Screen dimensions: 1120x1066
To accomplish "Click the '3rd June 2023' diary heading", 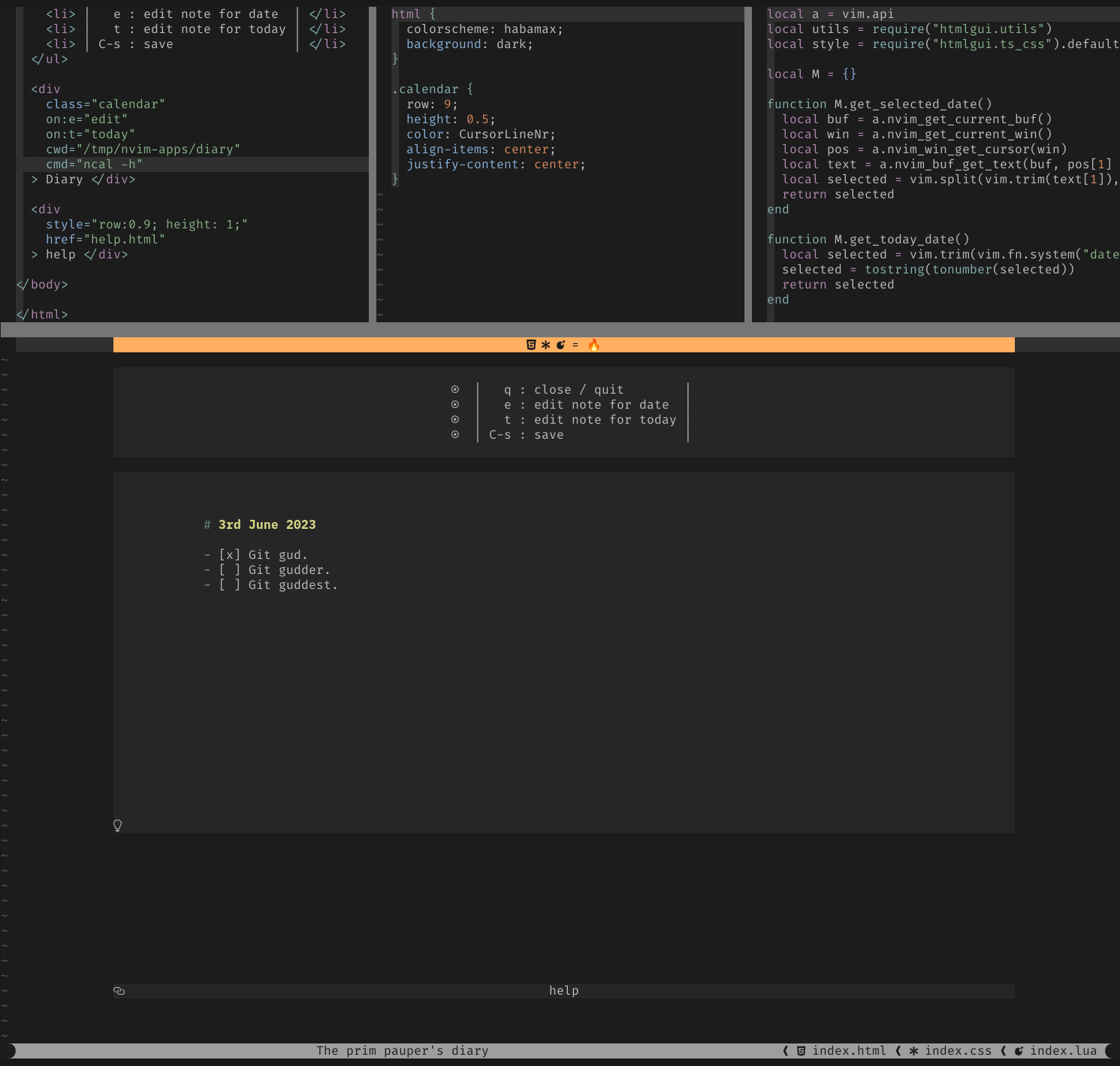I will tap(267, 525).
